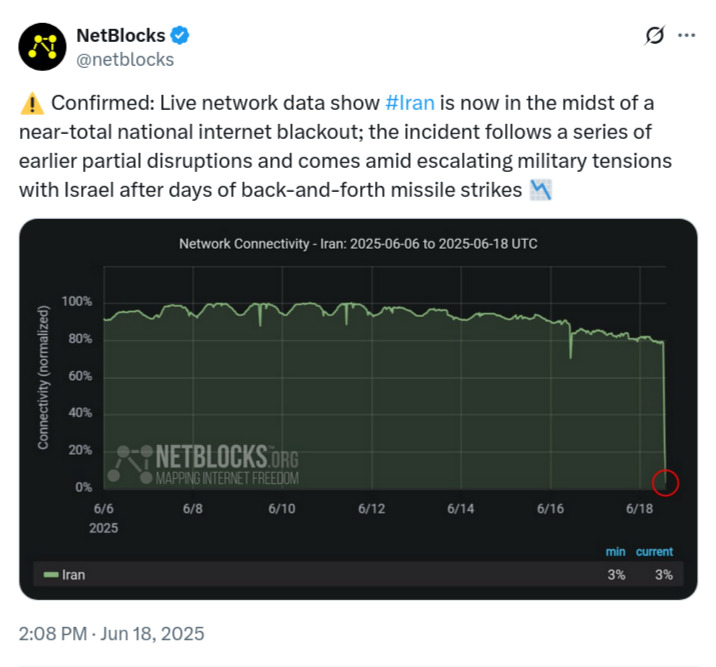This screenshot has height=667, width=716.
Task: Click the red circle marker on chart
Action: coord(665,483)
